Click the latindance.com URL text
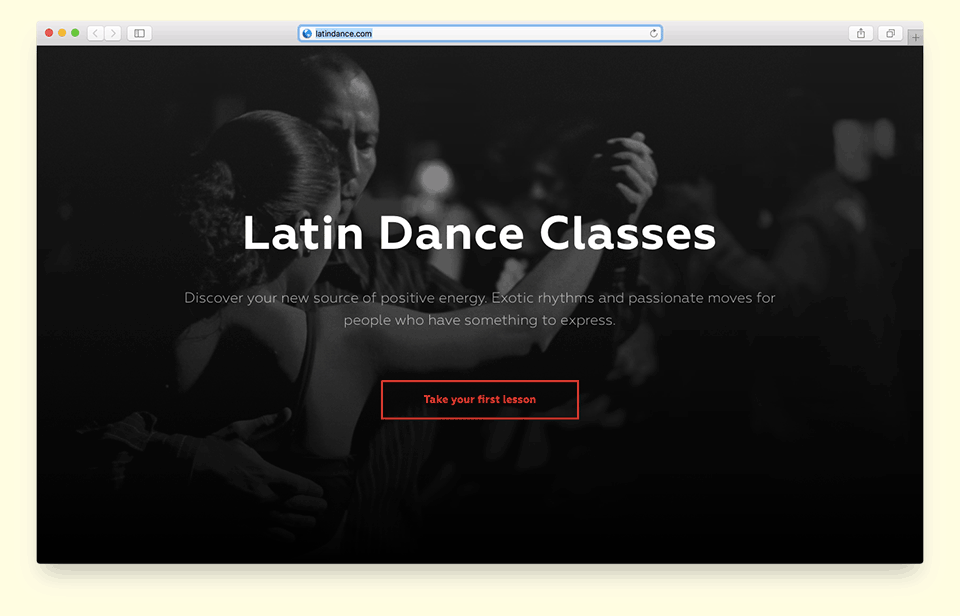The width and height of the screenshot is (960, 616). pos(343,32)
